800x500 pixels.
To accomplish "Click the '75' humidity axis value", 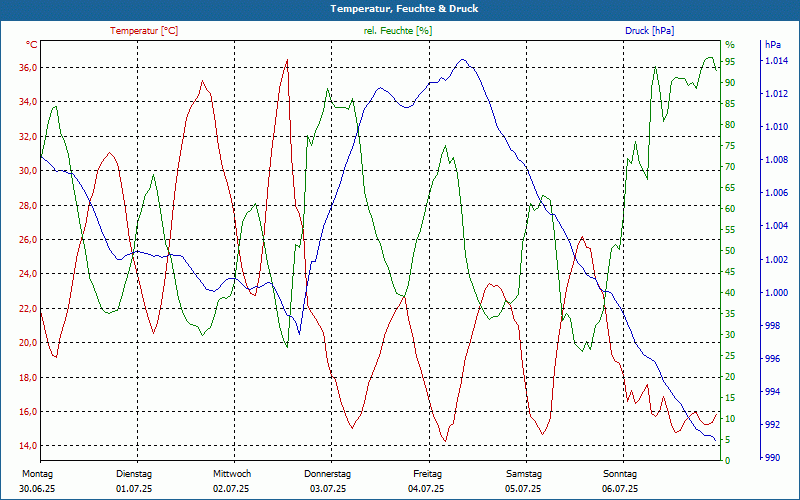I will point(730,146).
